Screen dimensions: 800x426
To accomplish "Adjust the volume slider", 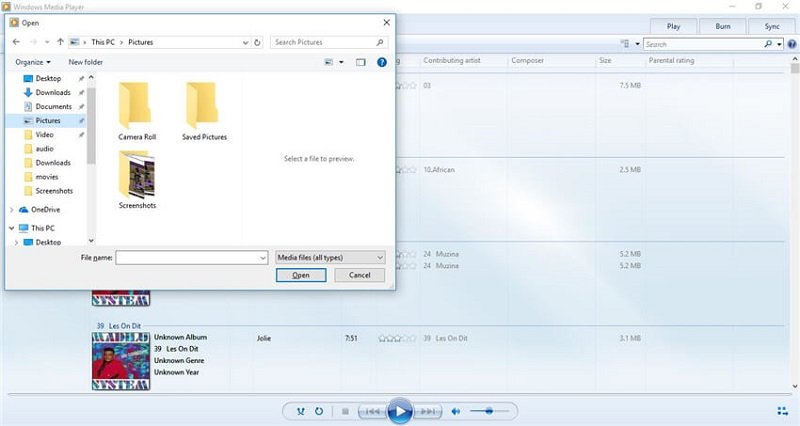I will (489, 411).
